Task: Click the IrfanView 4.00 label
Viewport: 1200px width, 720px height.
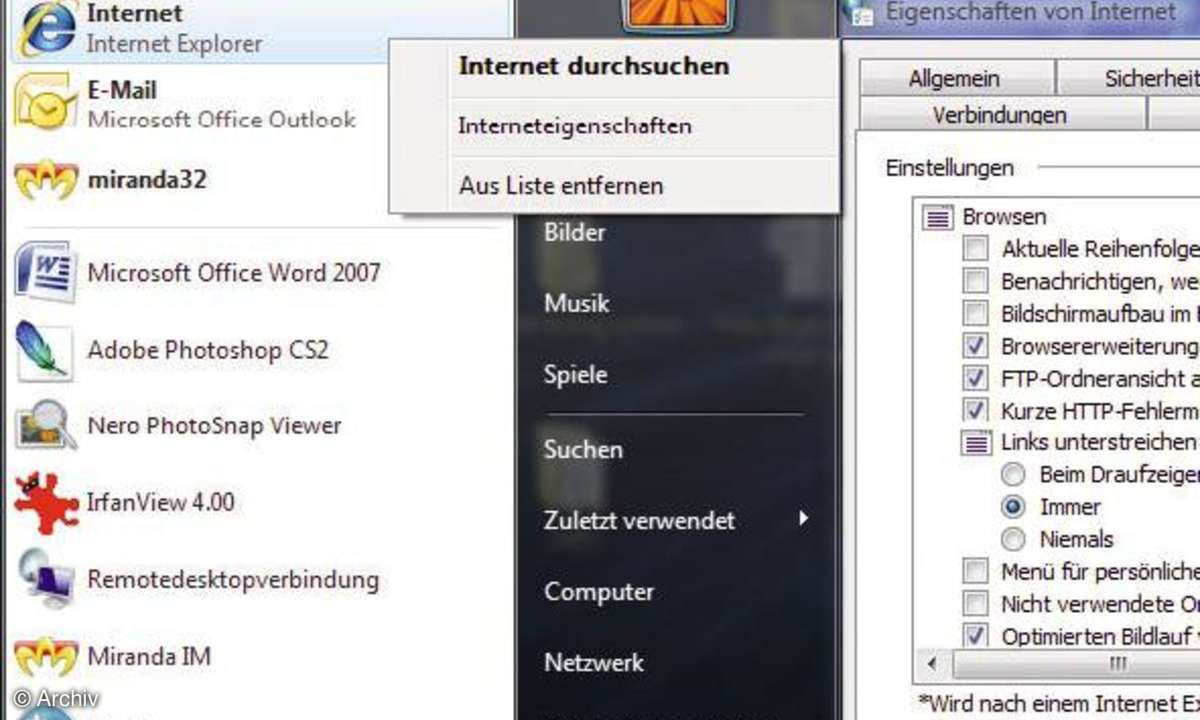Action: 161,501
